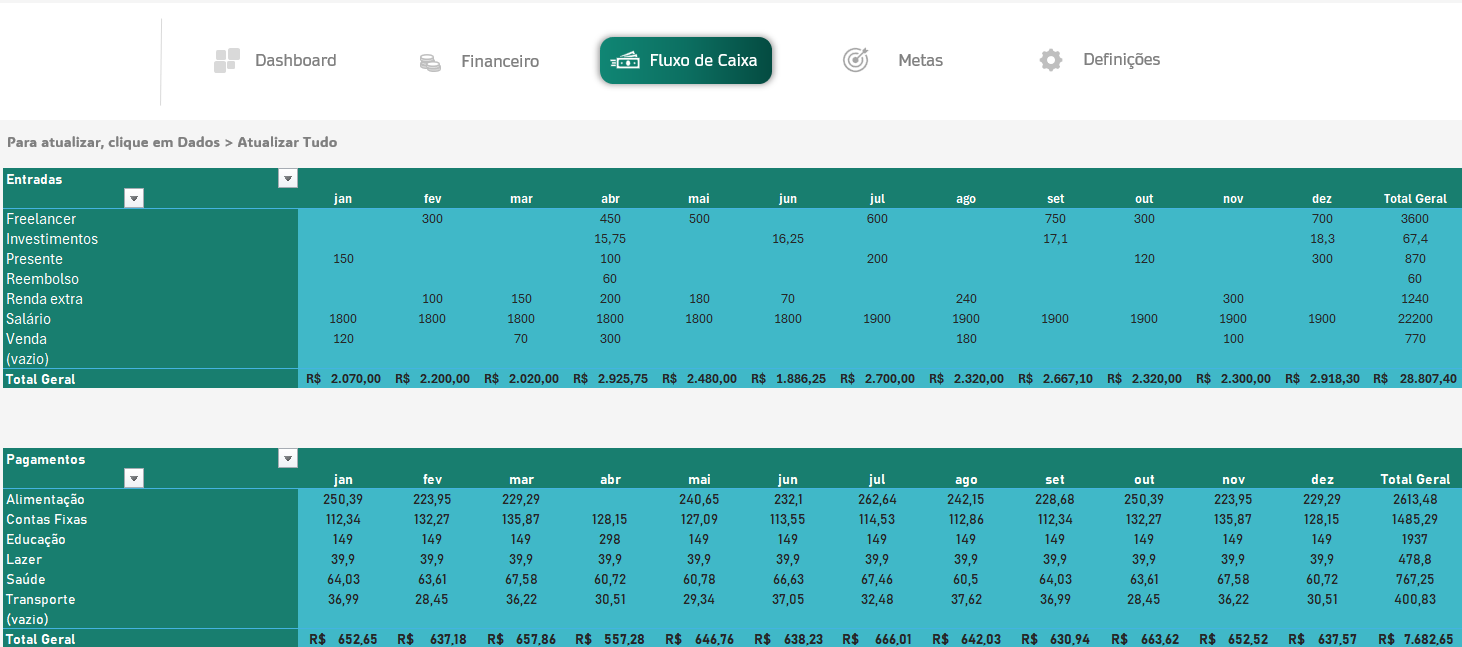Select the Freelancer row label in Entradas
The image size is (1462, 647).
click(41, 219)
